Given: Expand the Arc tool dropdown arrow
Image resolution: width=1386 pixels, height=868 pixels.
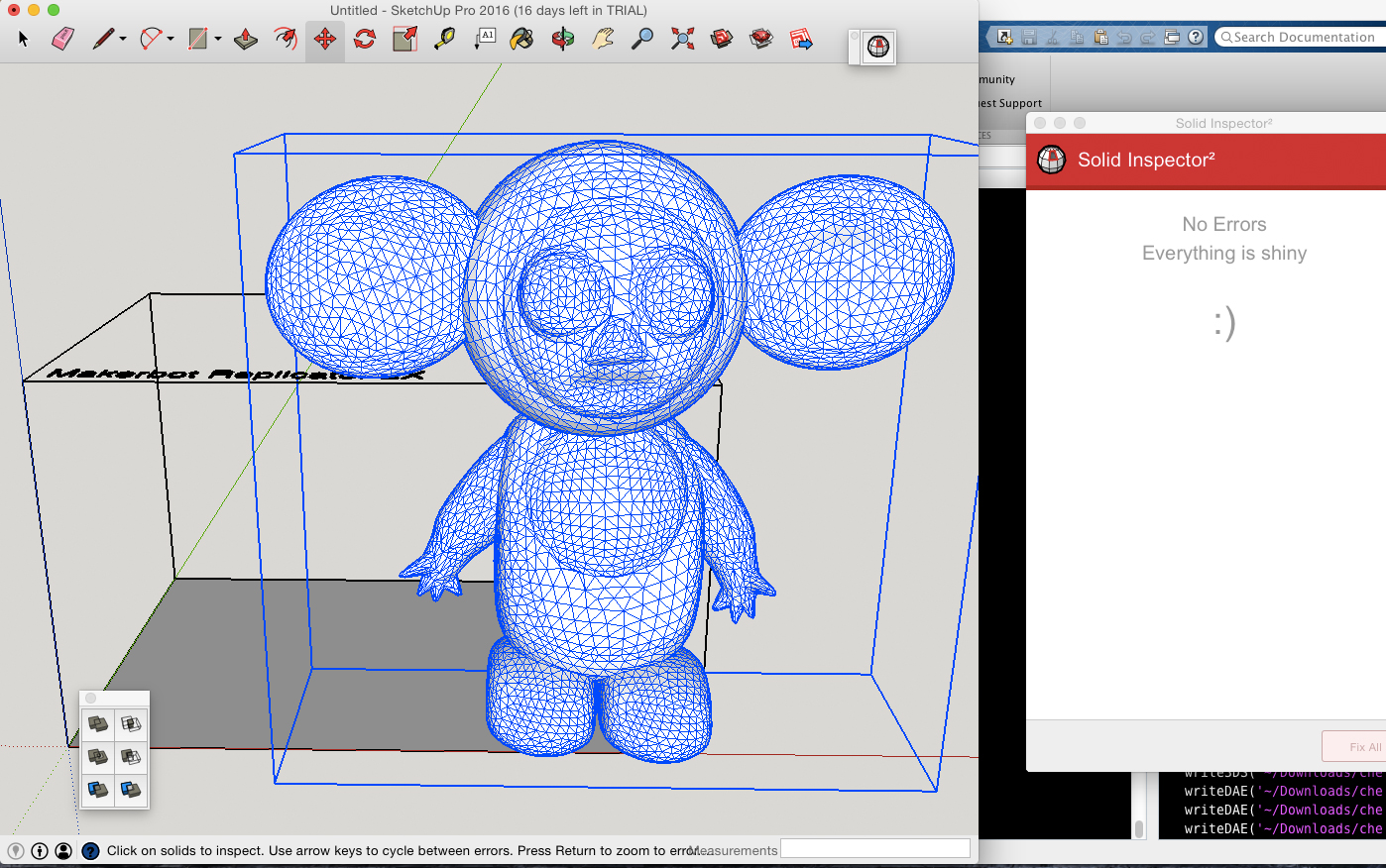Looking at the screenshot, I should coord(170,38).
